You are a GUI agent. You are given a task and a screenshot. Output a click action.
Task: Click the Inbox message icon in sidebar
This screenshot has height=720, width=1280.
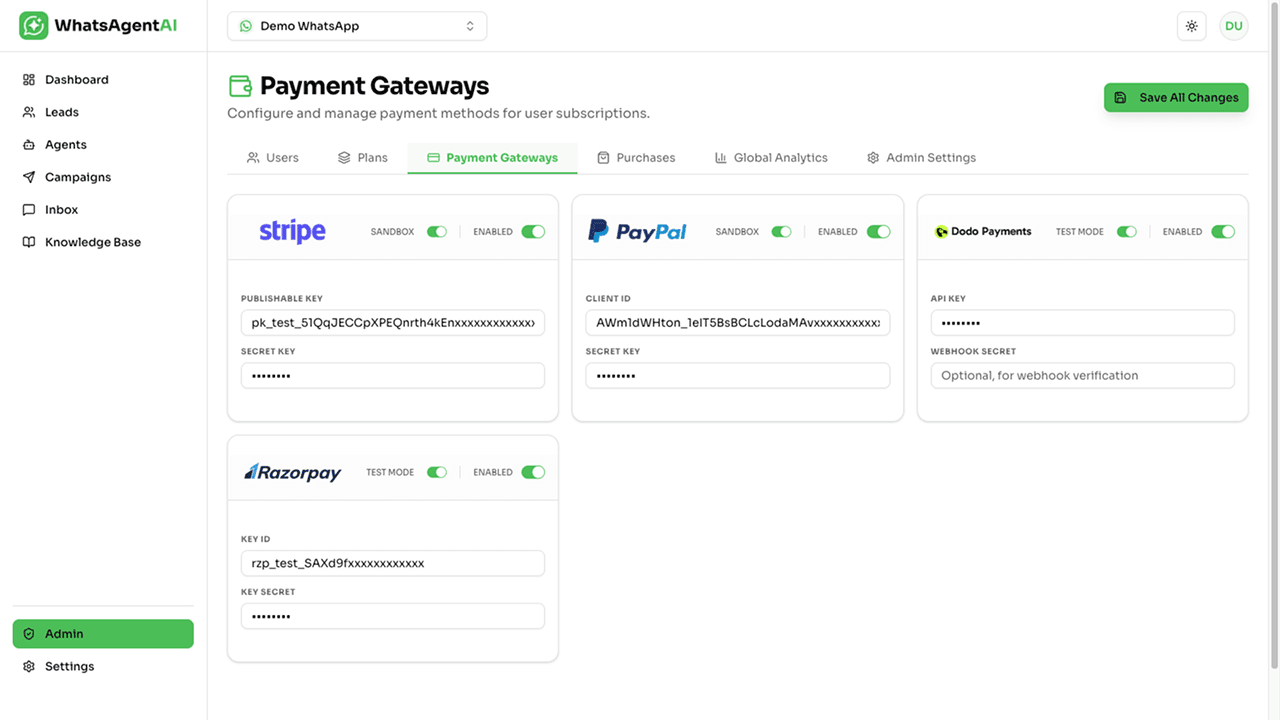[x=29, y=210]
